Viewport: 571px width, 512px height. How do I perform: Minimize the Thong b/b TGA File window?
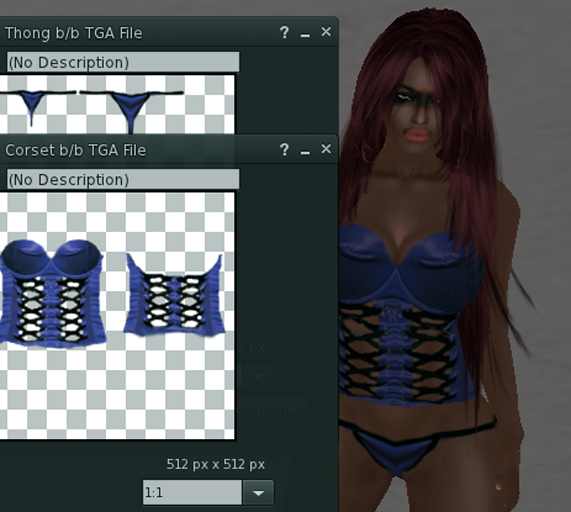tap(305, 35)
